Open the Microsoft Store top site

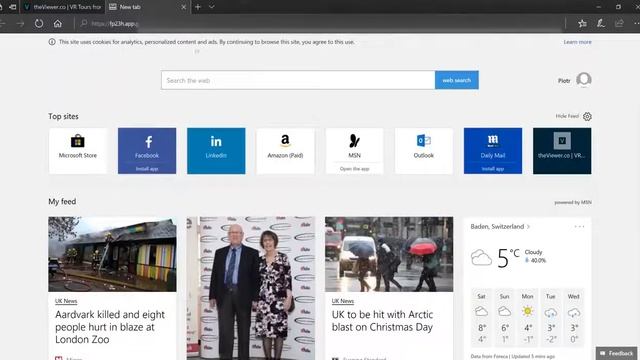tap(78, 151)
